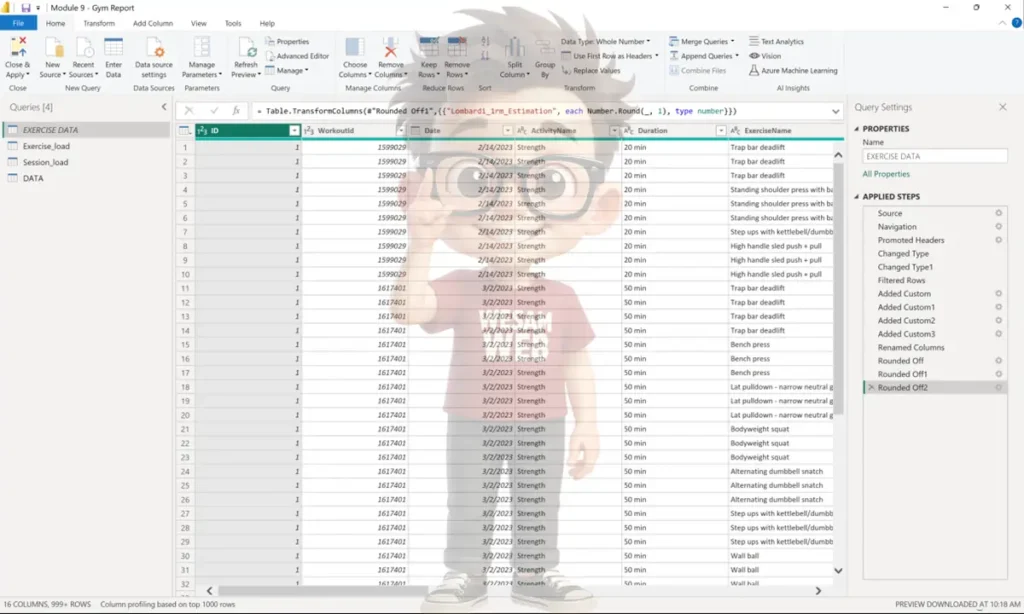This screenshot has width=1024, height=614.
Task: Click the query Name input field
Action: click(934, 157)
